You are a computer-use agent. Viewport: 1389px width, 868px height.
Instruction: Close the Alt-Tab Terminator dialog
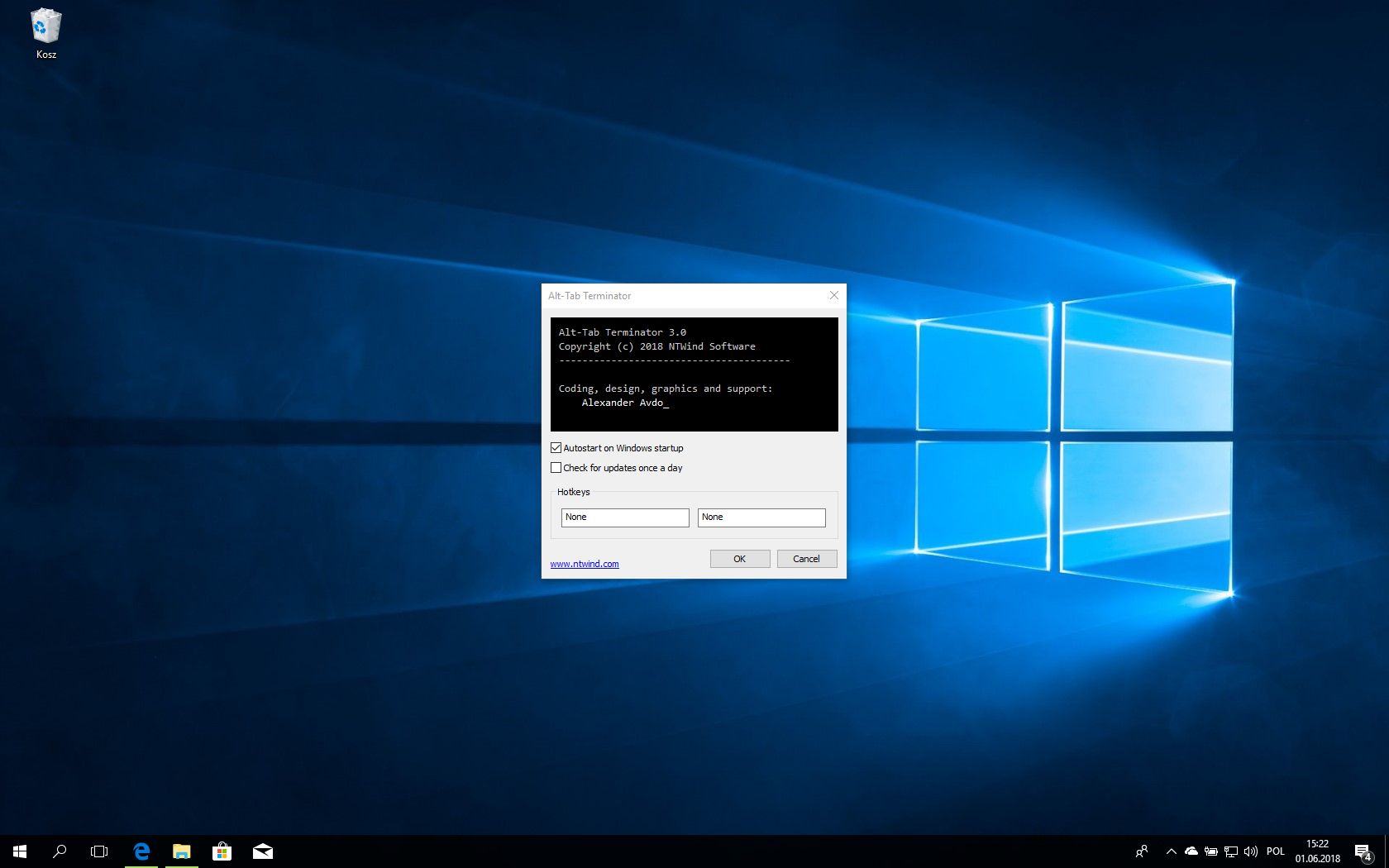(x=834, y=295)
